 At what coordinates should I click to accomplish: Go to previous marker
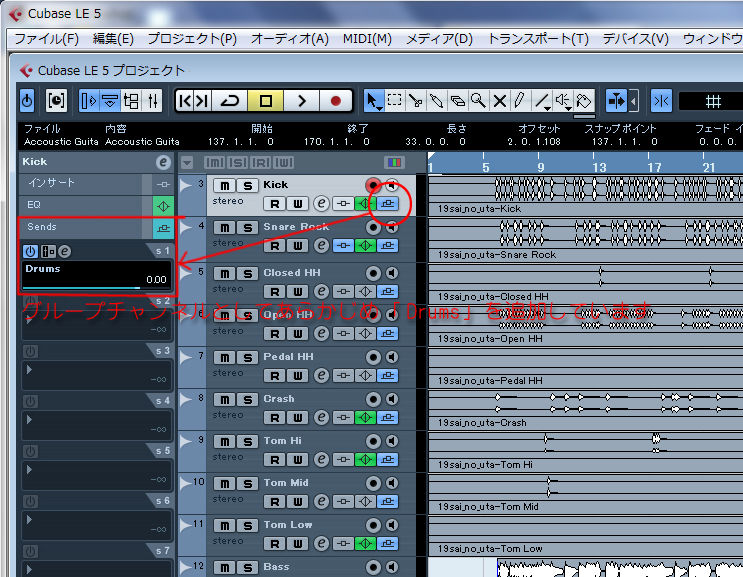tap(185, 101)
